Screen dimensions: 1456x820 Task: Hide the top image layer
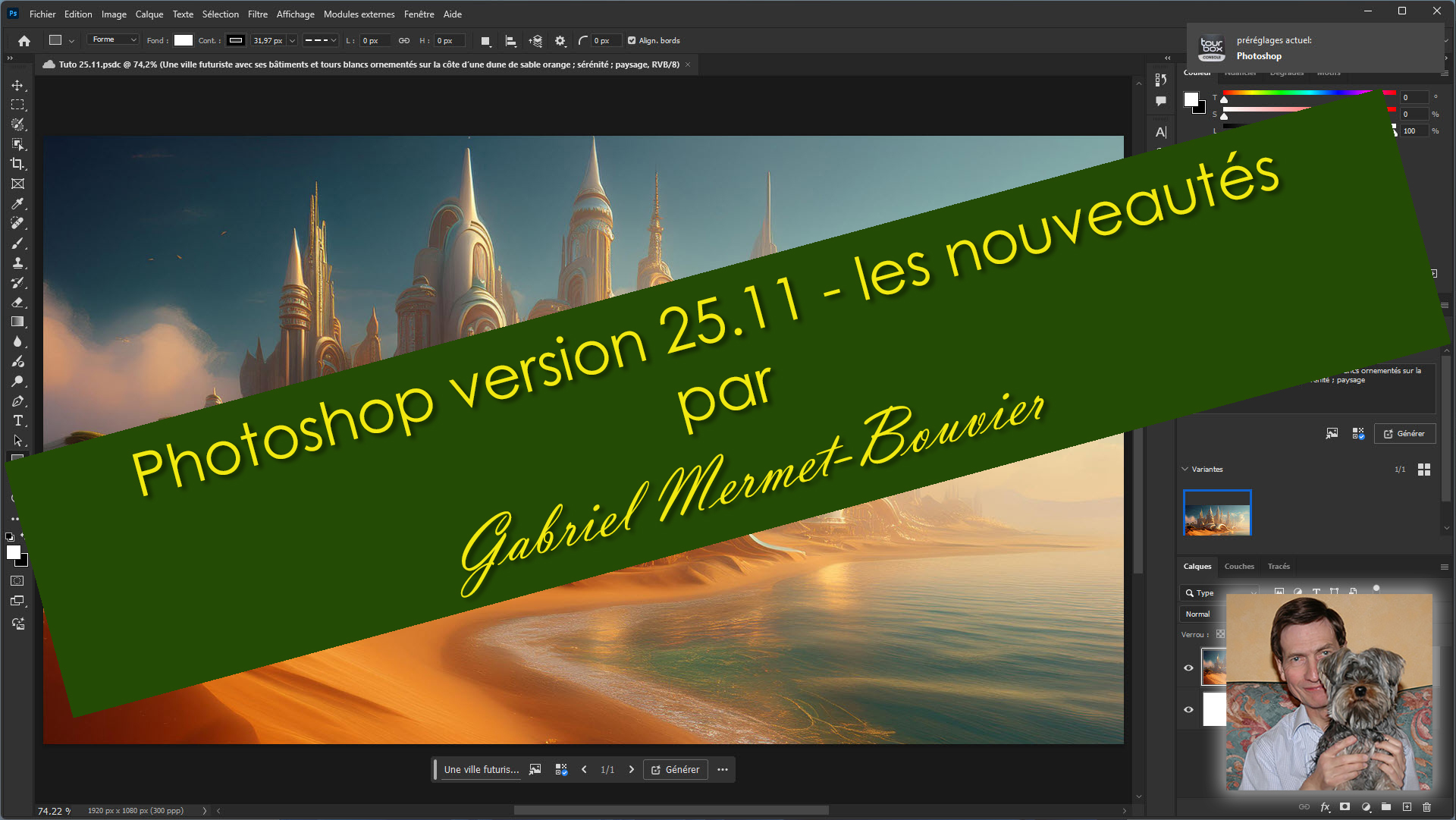[1188, 668]
